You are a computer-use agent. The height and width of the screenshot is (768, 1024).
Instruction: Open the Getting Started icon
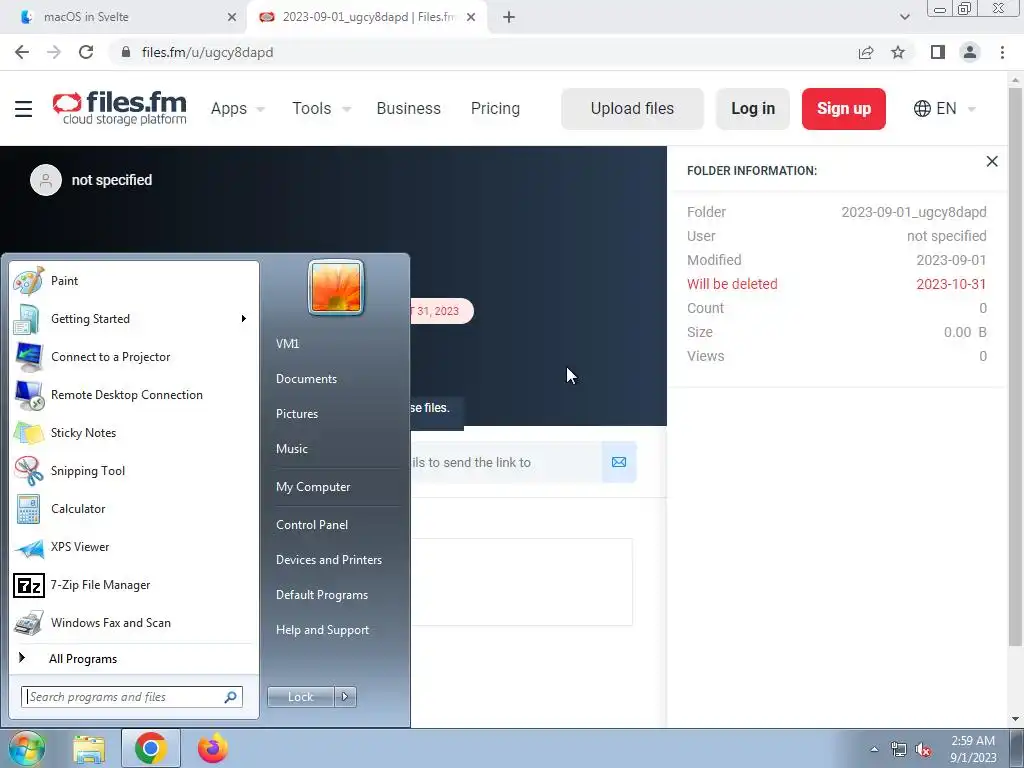[x=28, y=319]
